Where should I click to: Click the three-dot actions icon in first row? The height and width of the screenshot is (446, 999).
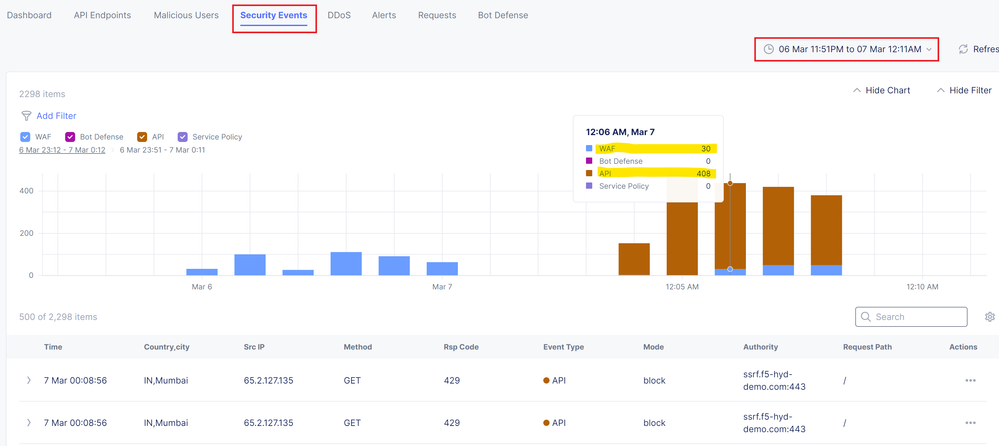[969, 381]
